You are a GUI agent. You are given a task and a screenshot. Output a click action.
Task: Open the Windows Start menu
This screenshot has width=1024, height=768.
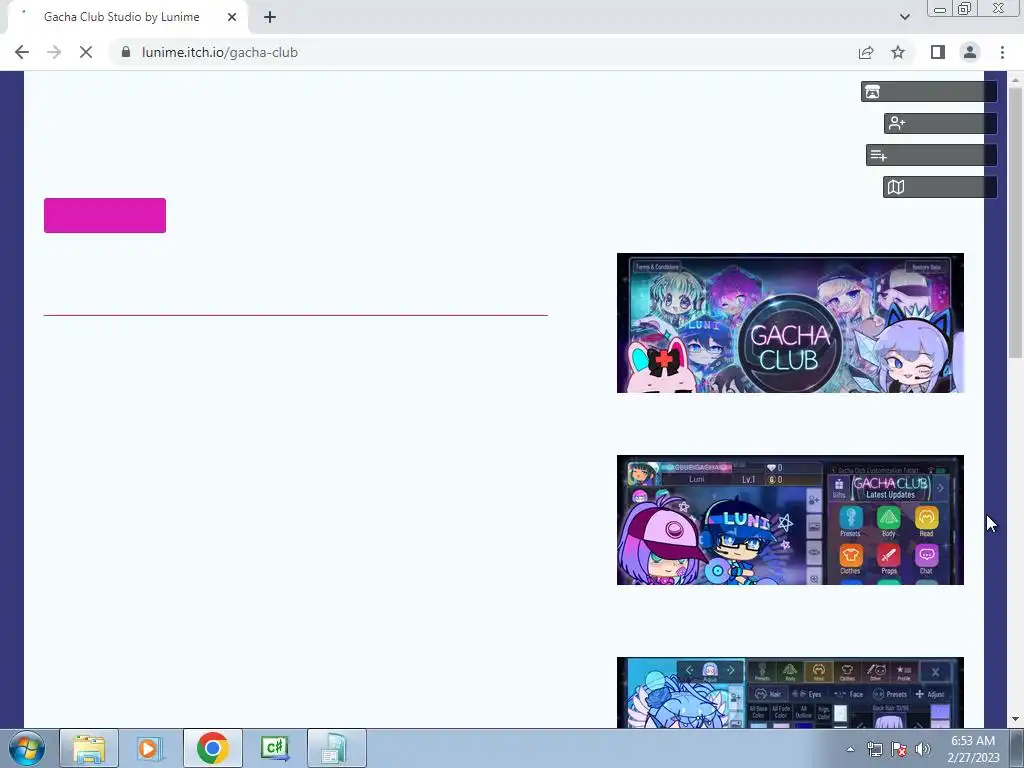[27, 748]
